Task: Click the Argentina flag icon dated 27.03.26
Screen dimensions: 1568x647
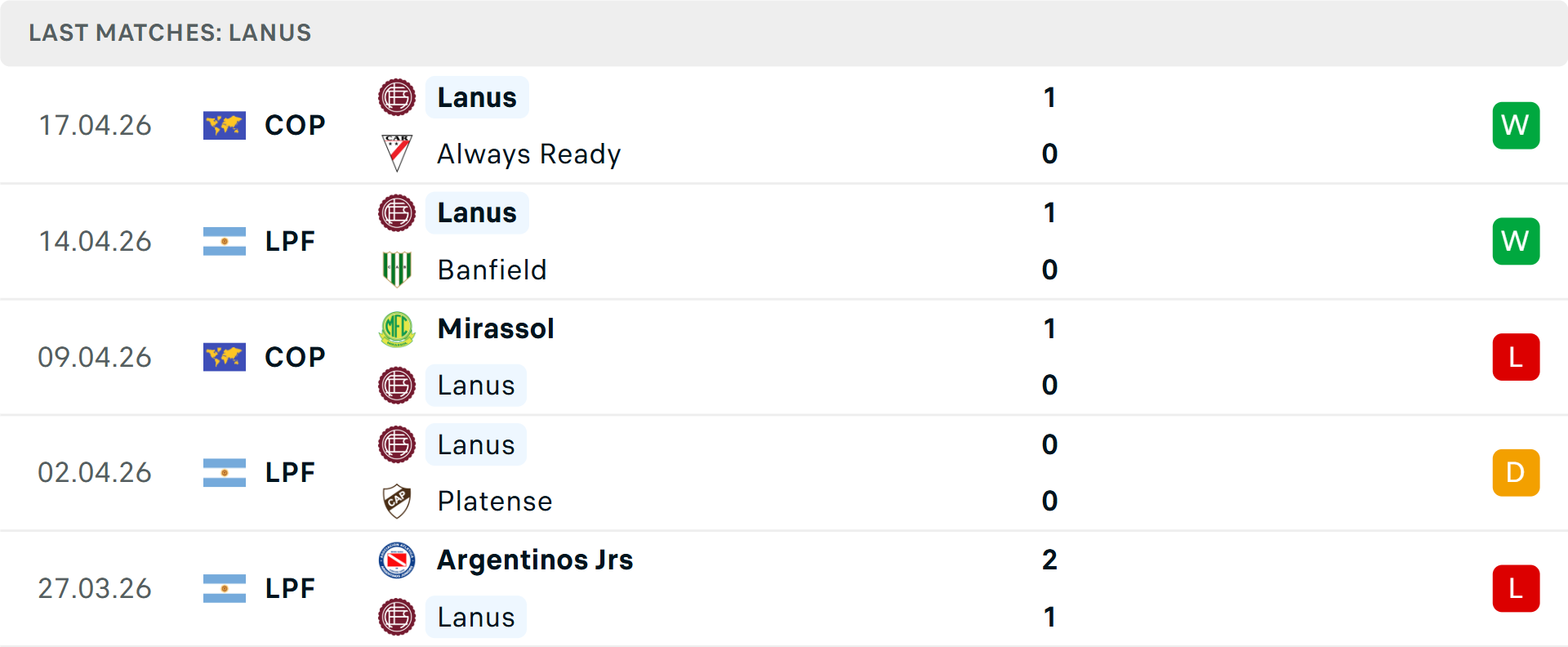Action: coord(225,588)
